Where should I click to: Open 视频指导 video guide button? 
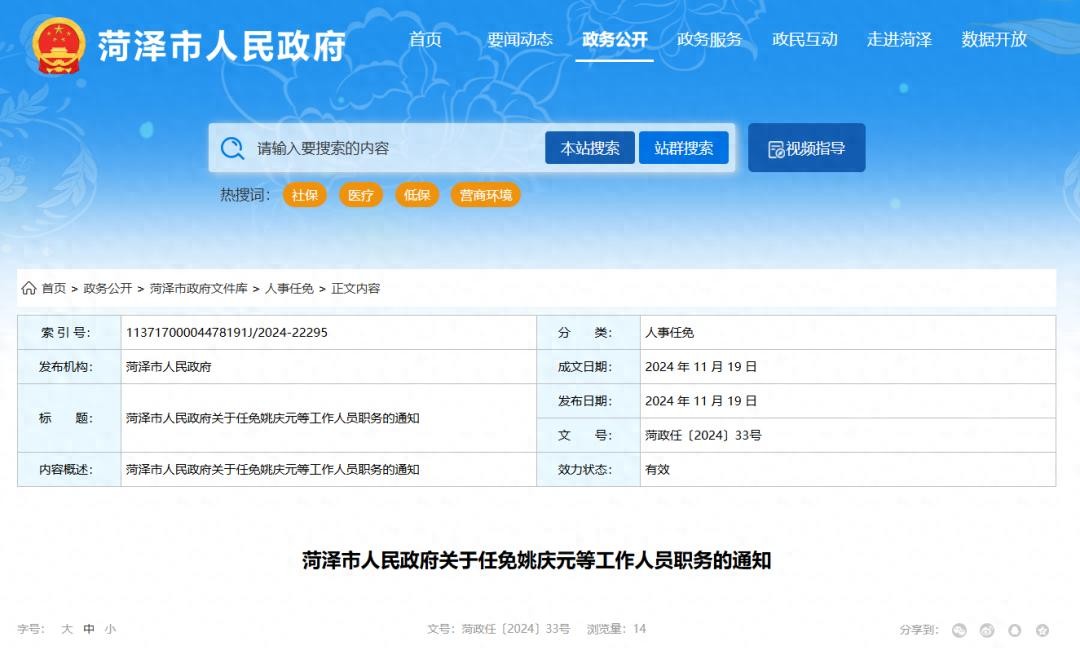(x=806, y=148)
